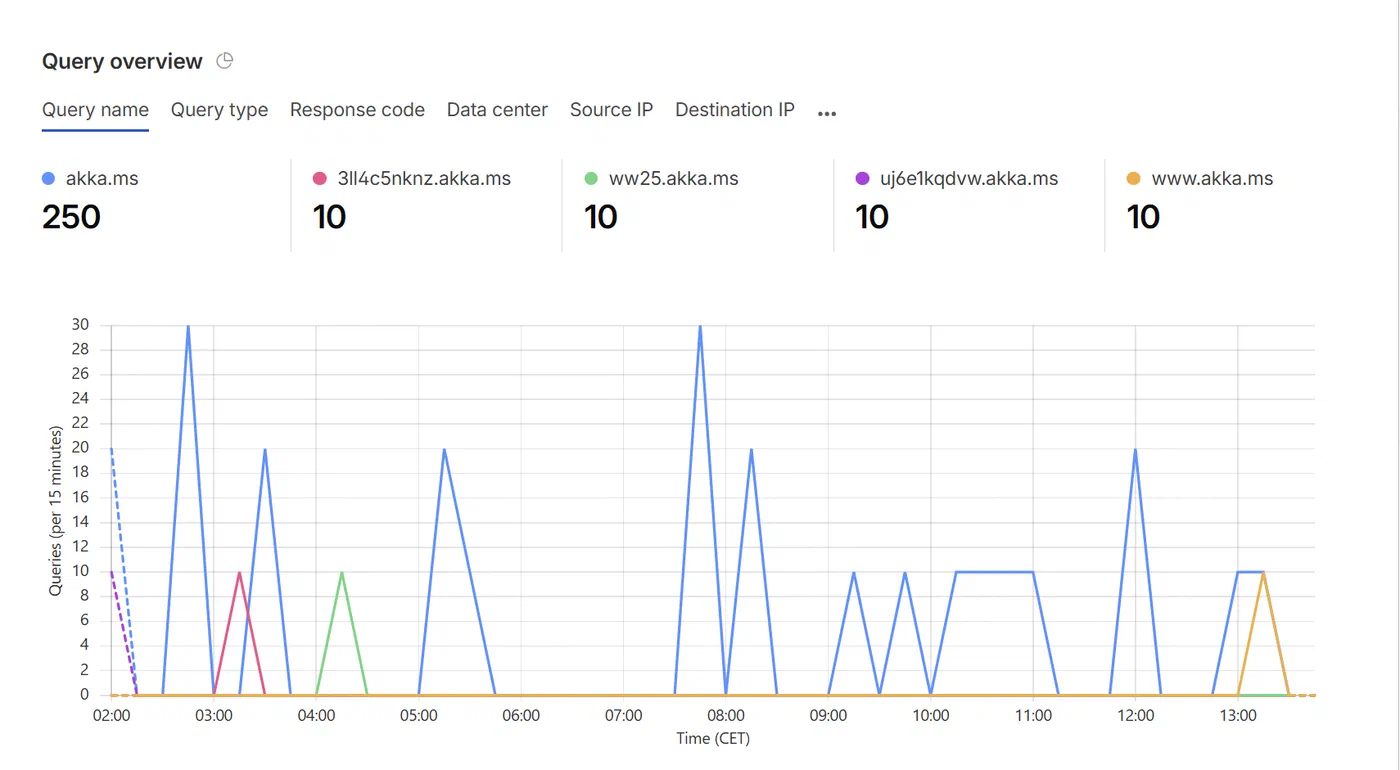The width and height of the screenshot is (1400, 770).
Task: Select the Query name tab
Action: [x=95, y=110]
